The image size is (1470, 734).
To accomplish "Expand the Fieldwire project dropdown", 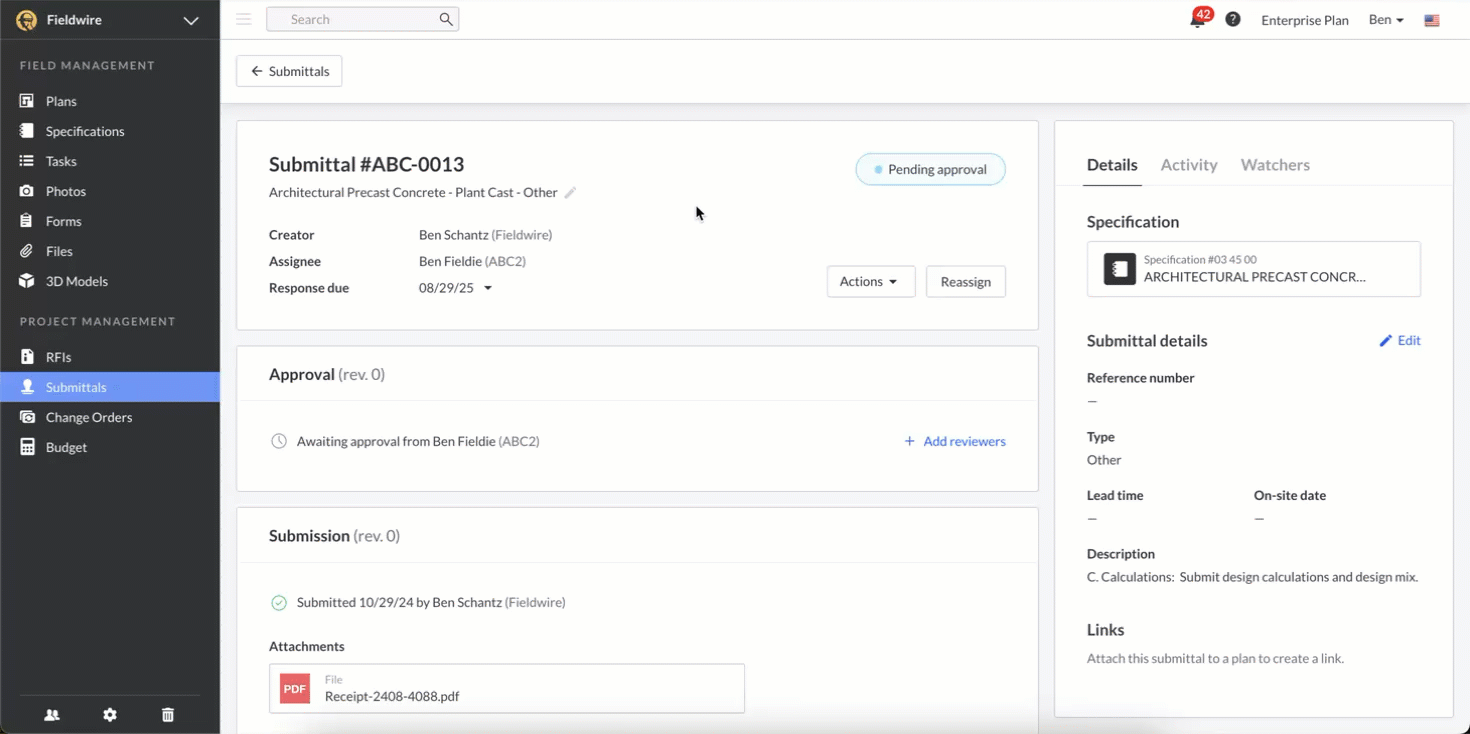I will click(190, 20).
